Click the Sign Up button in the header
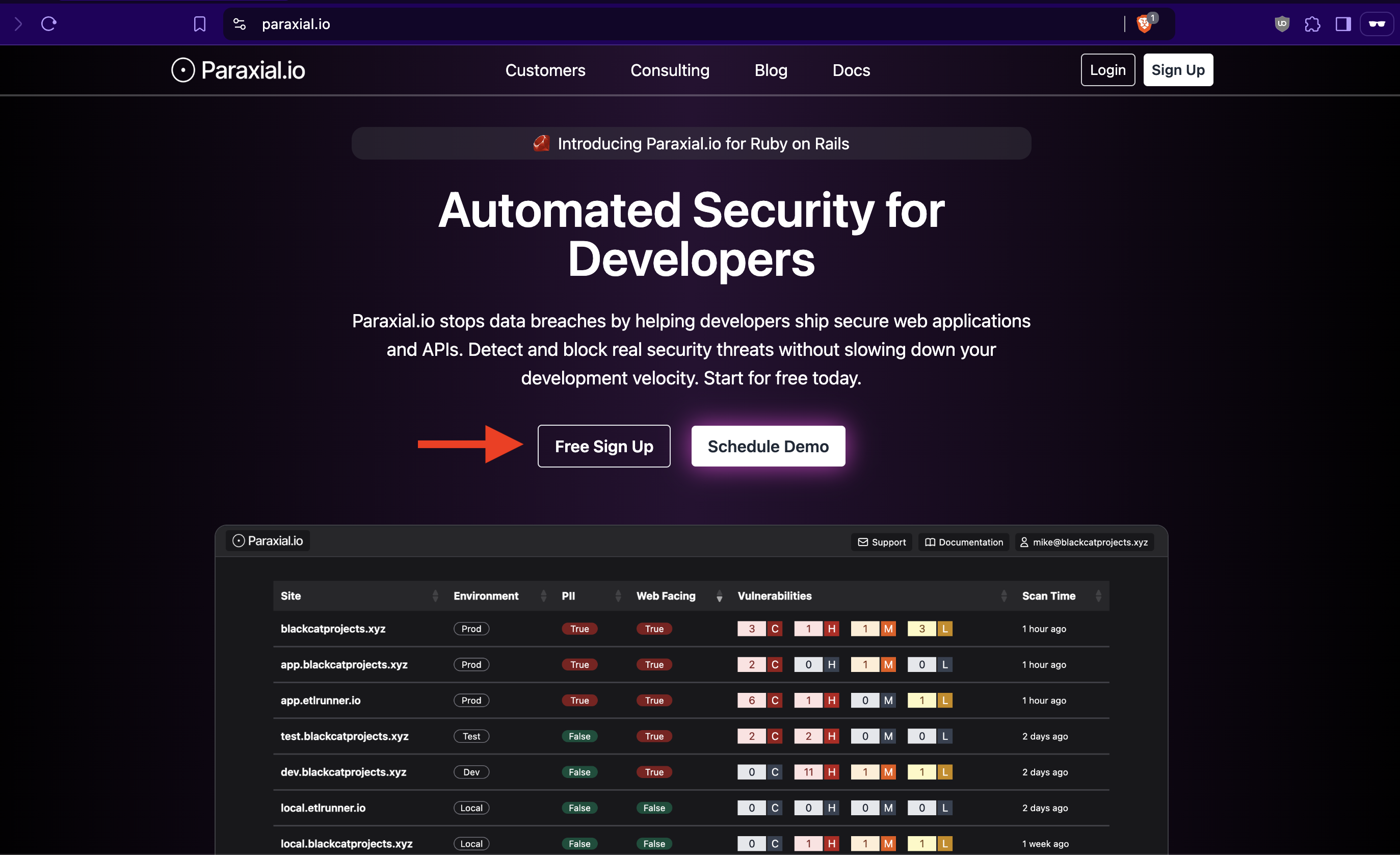Viewport: 1400px width, 855px height. pos(1178,70)
